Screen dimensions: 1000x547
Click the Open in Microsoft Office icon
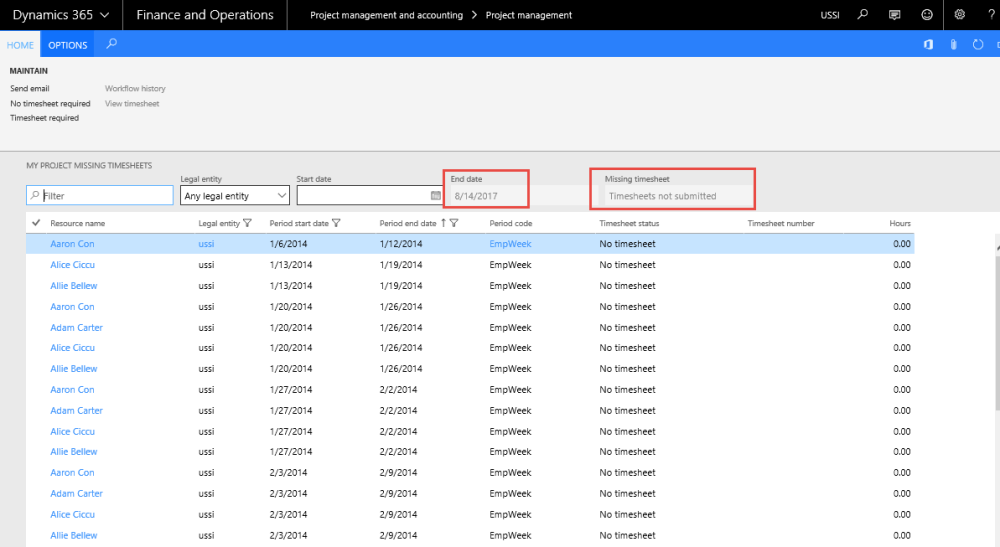click(928, 45)
